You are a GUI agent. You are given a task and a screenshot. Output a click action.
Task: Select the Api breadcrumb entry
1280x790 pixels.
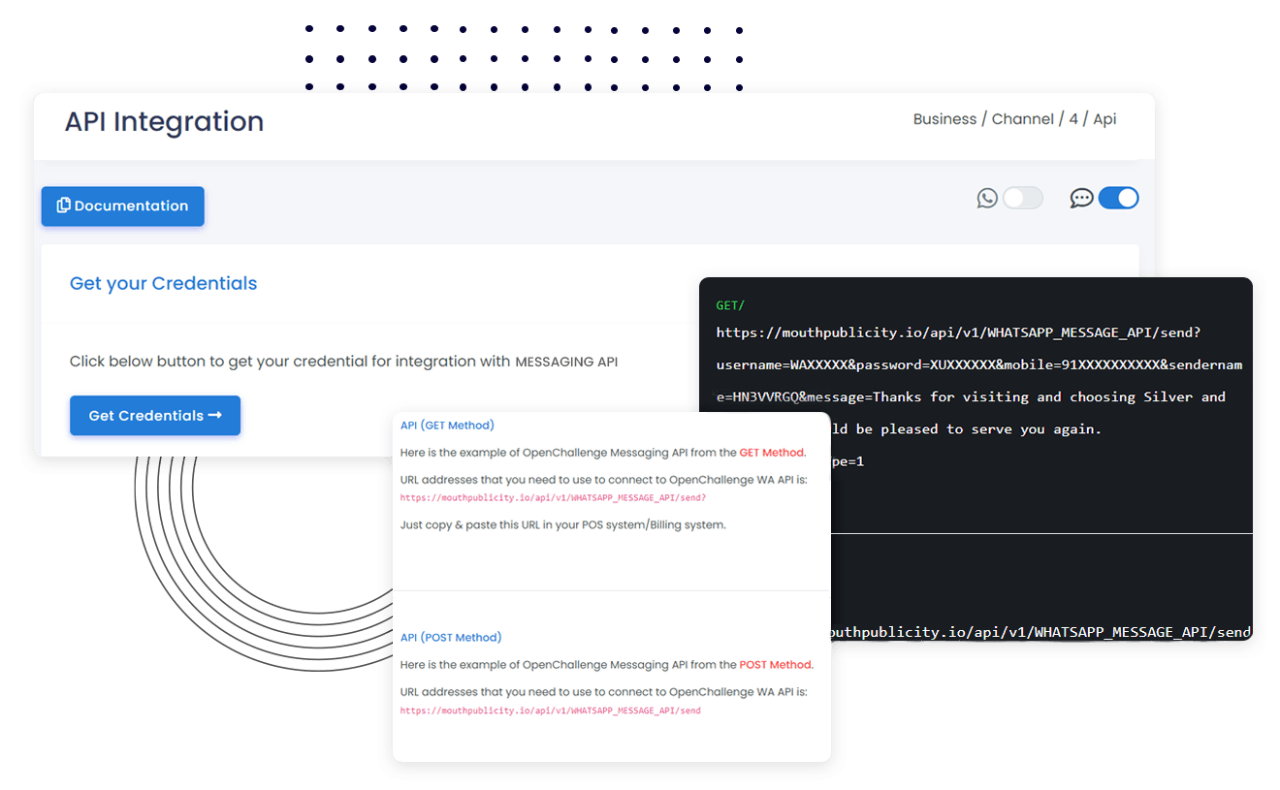tap(1105, 119)
